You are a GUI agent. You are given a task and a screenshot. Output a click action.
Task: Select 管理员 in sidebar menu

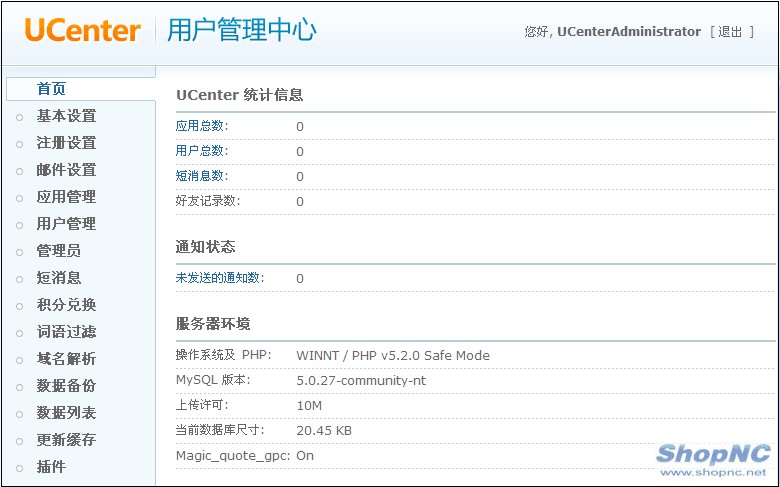59,250
